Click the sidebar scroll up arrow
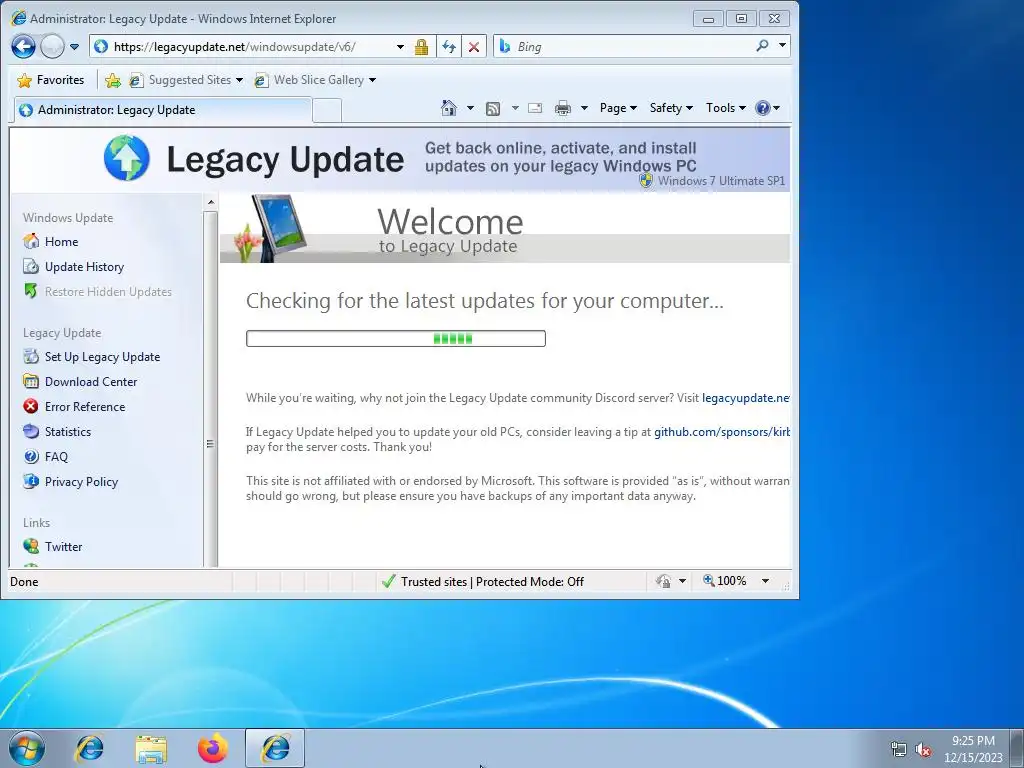 [x=210, y=202]
